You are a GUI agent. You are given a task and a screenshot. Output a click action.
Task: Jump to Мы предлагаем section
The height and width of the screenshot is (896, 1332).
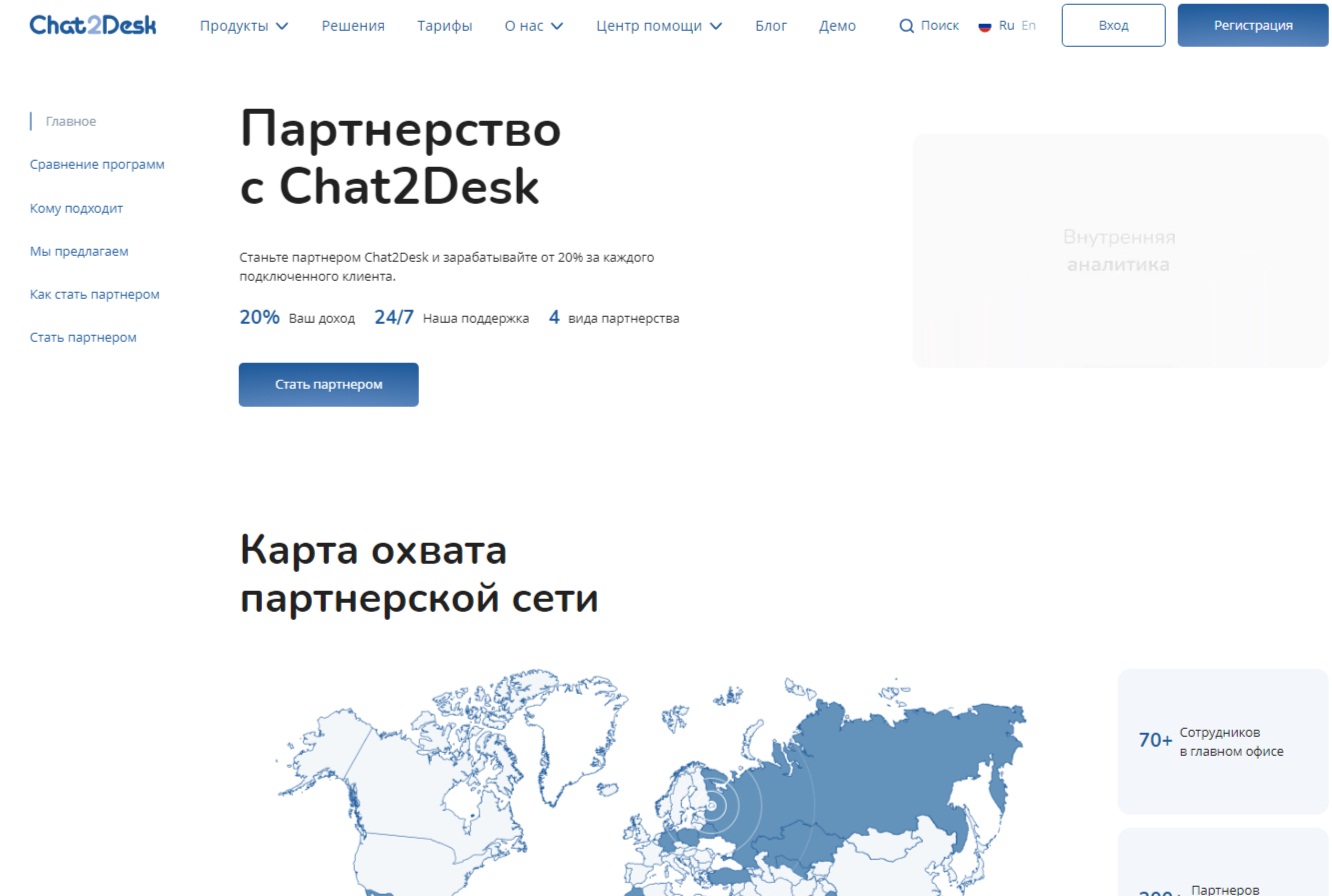(x=79, y=251)
